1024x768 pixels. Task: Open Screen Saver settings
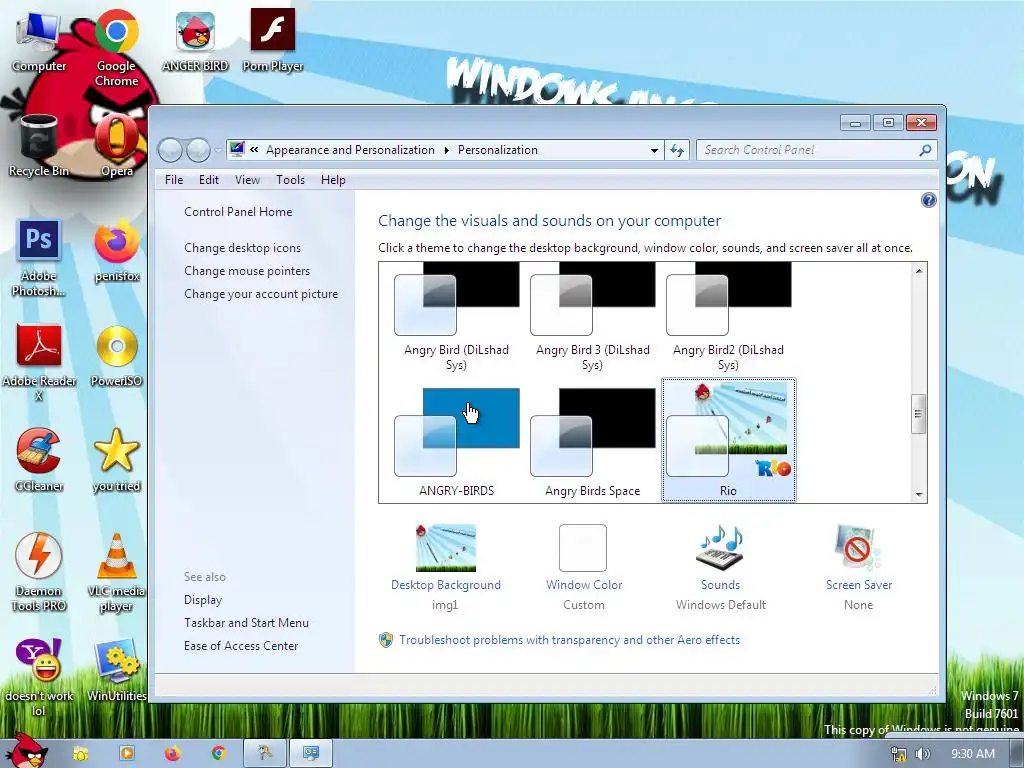point(859,568)
